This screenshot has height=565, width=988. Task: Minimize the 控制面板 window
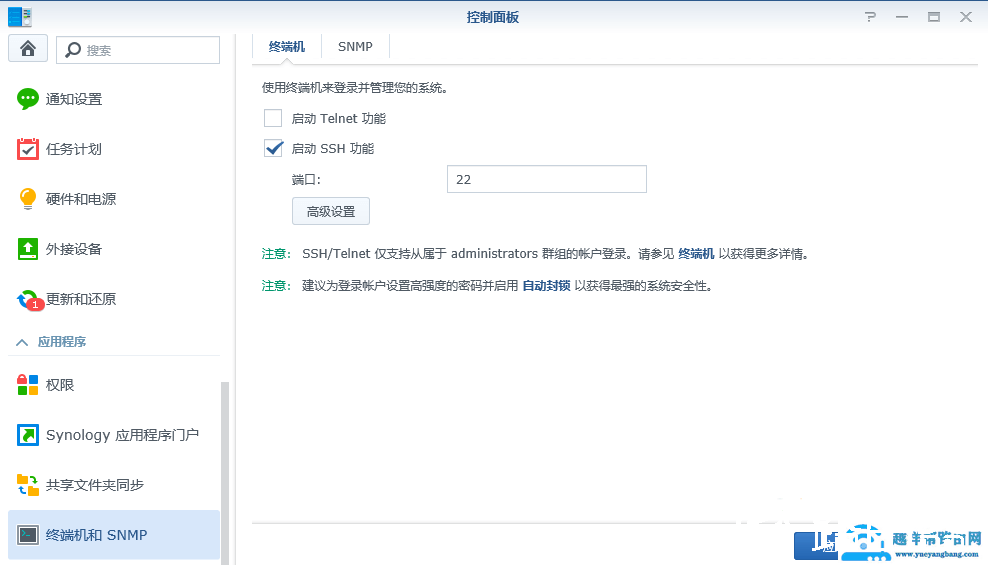pyautogui.click(x=902, y=17)
